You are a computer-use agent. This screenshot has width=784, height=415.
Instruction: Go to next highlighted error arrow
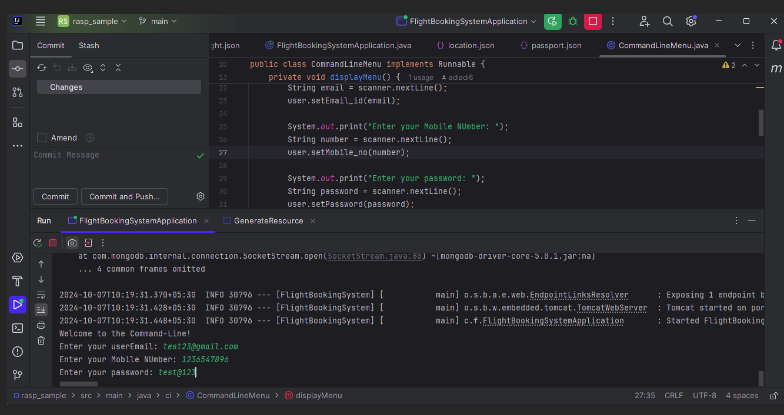click(x=757, y=66)
